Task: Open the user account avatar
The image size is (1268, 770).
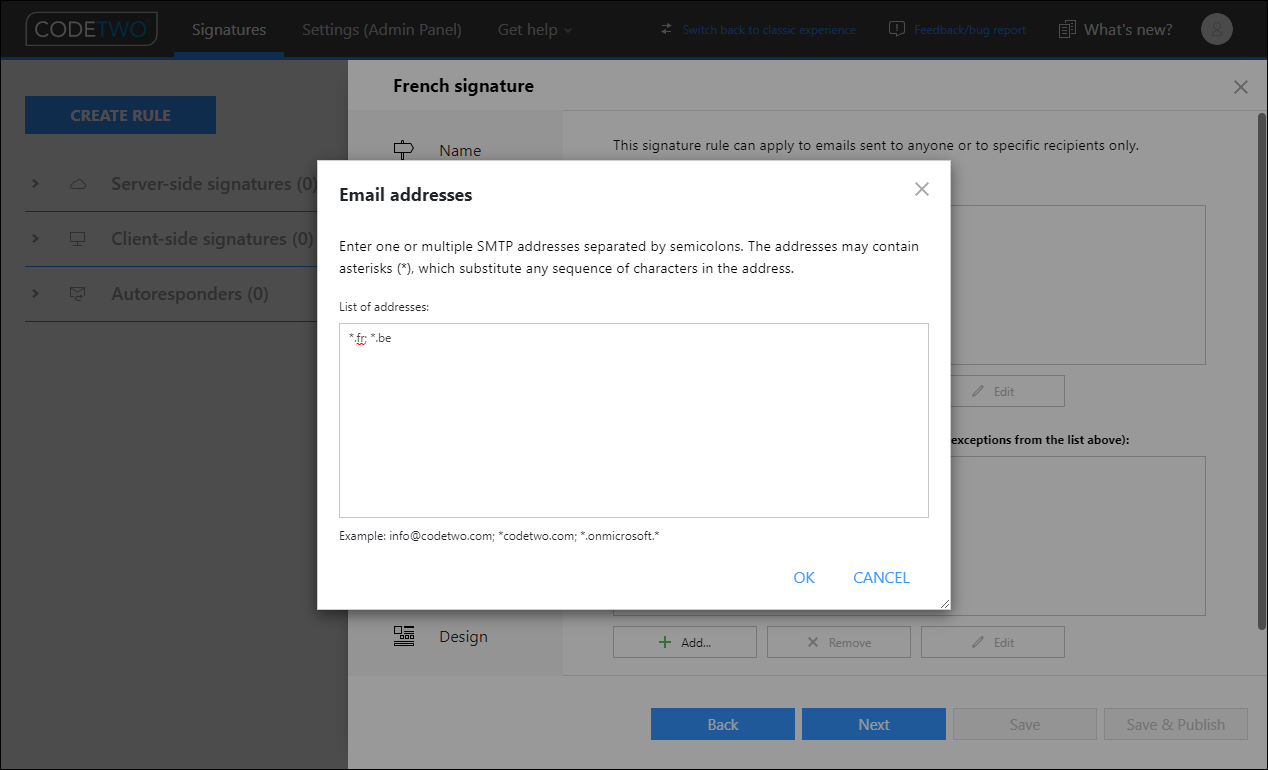Action: coord(1216,29)
